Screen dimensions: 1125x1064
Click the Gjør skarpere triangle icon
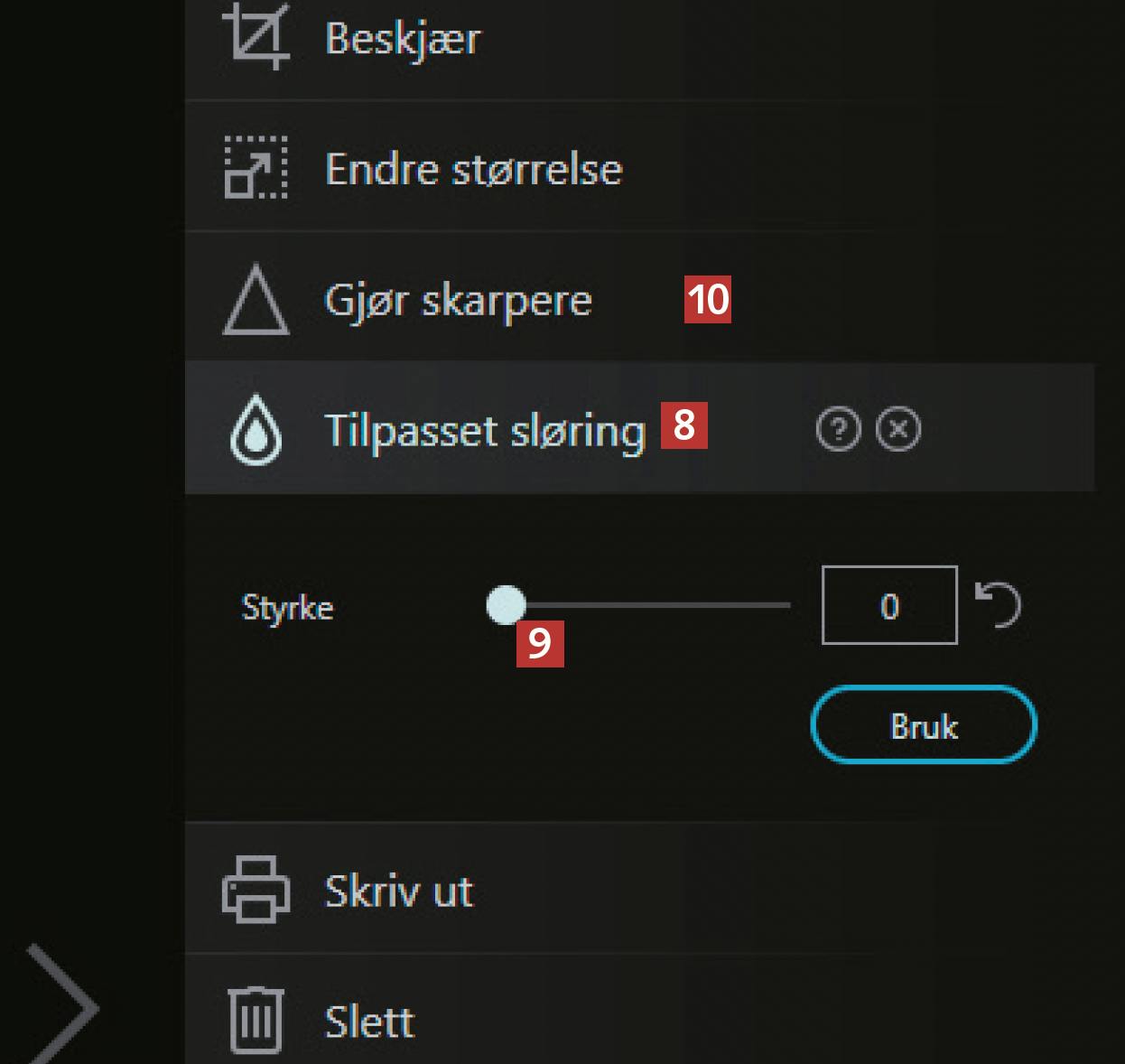click(x=256, y=300)
